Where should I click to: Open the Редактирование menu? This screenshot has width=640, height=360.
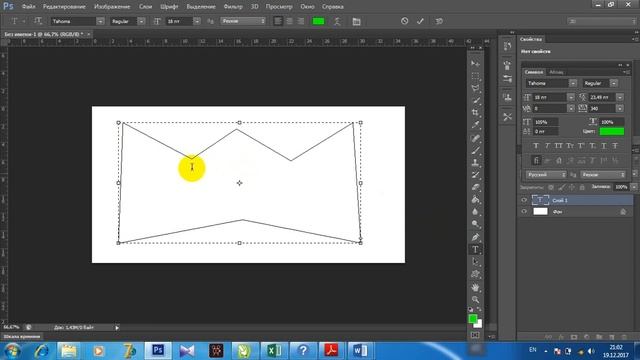[64, 7]
